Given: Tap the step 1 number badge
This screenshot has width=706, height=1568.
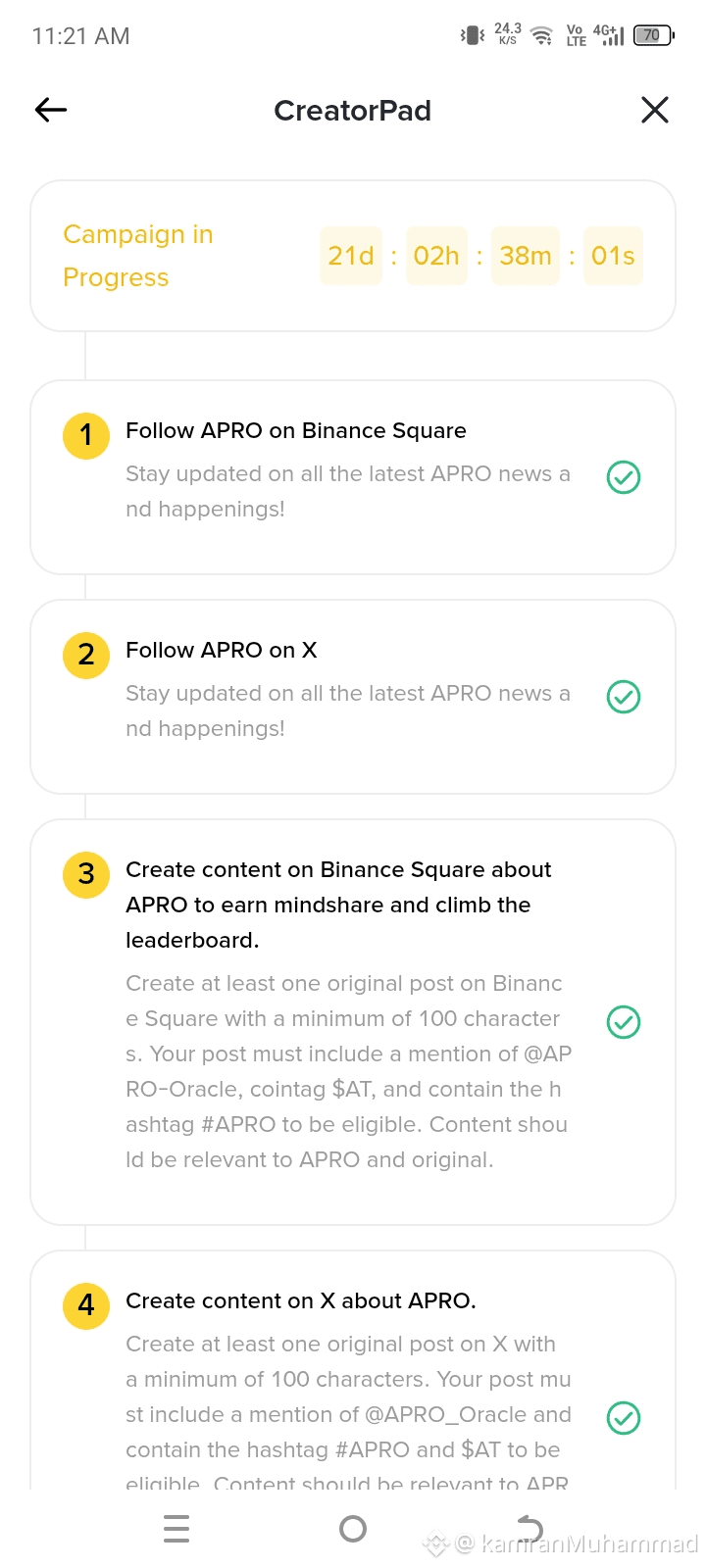Looking at the screenshot, I should [x=86, y=435].
